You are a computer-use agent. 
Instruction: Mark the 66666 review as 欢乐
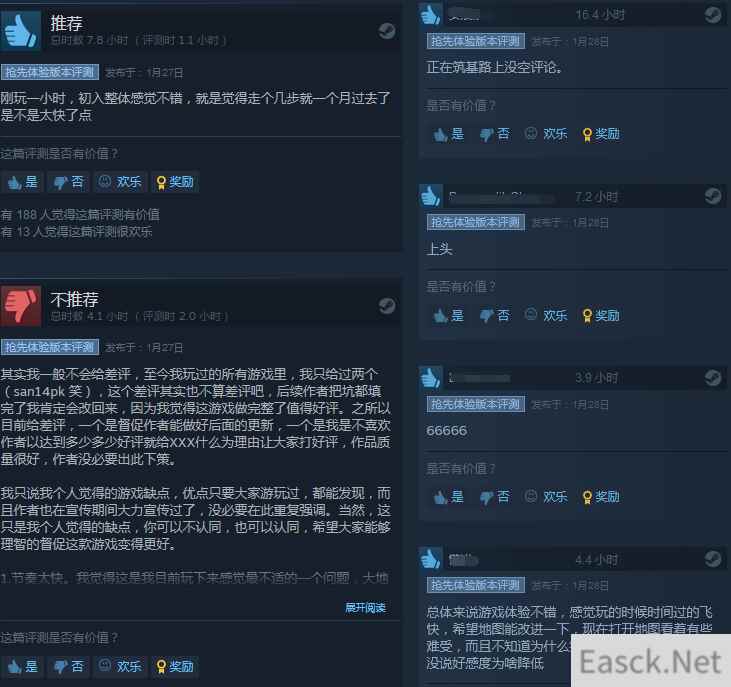pyautogui.click(x=546, y=496)
